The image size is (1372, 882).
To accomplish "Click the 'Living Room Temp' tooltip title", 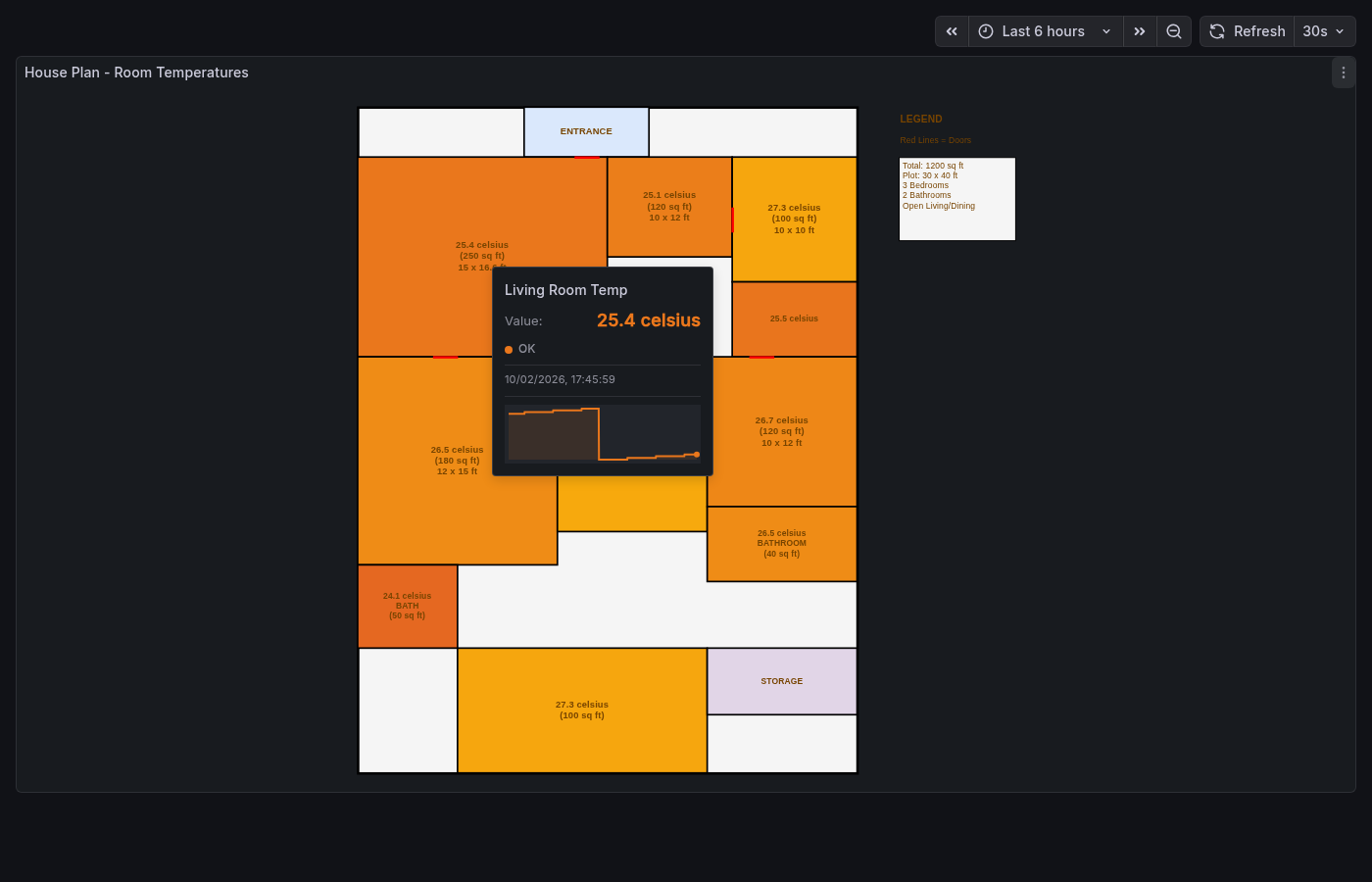I will coord(565,290).
